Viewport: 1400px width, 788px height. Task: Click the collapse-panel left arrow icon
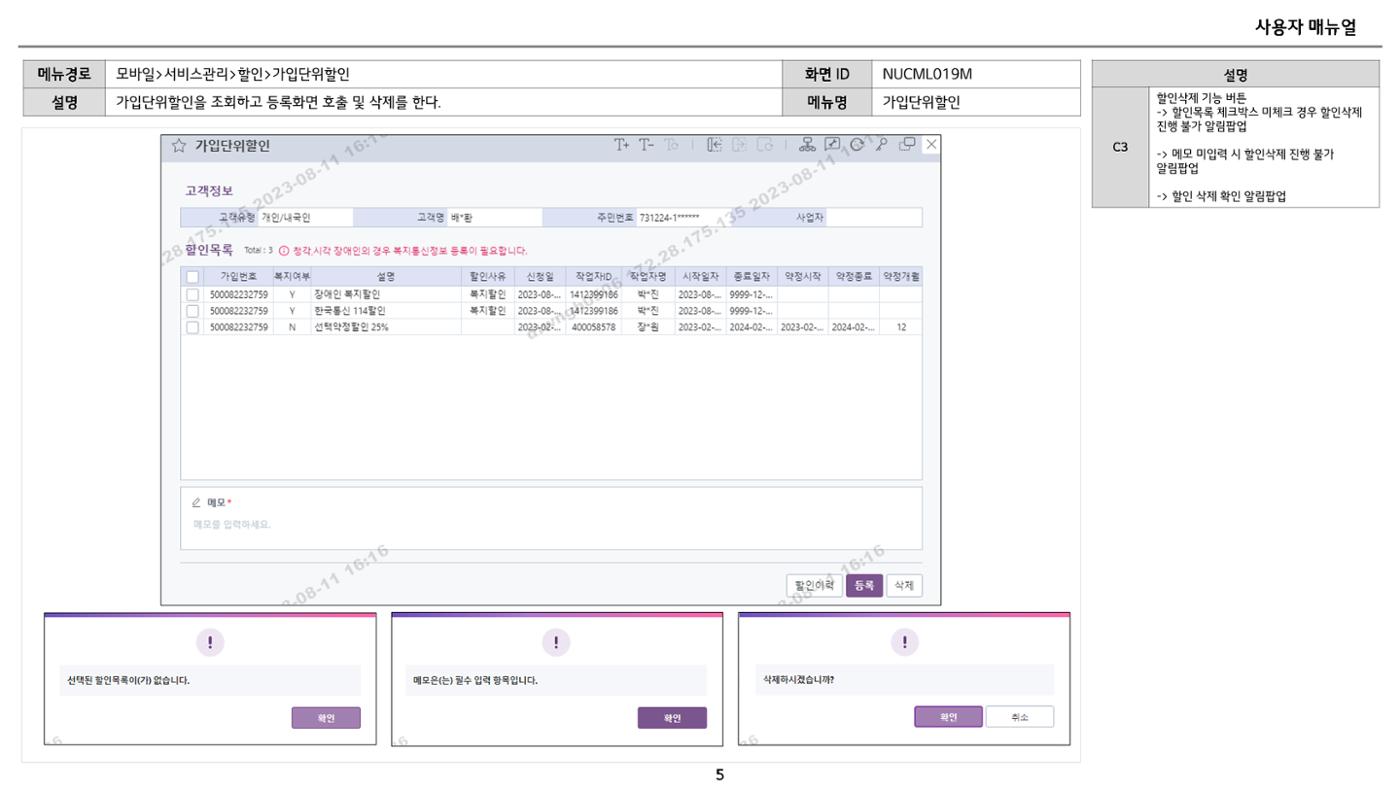point(715,145)
